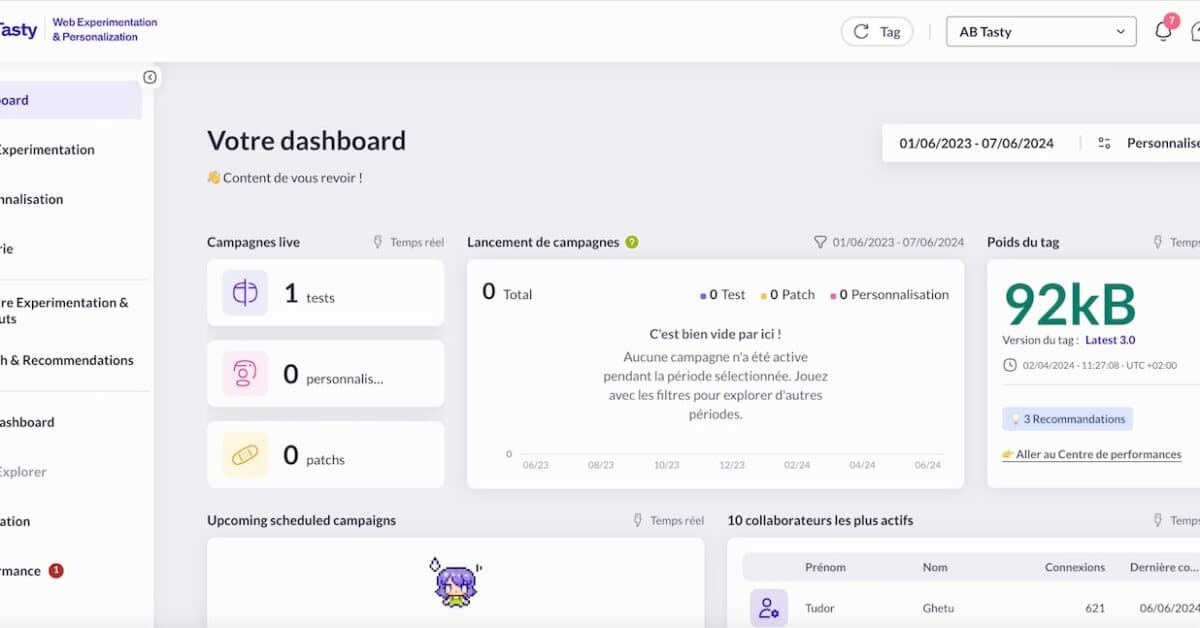1200x628 pixels.
Task: Click the purple Test legend dot
Action: pos(703,295)
